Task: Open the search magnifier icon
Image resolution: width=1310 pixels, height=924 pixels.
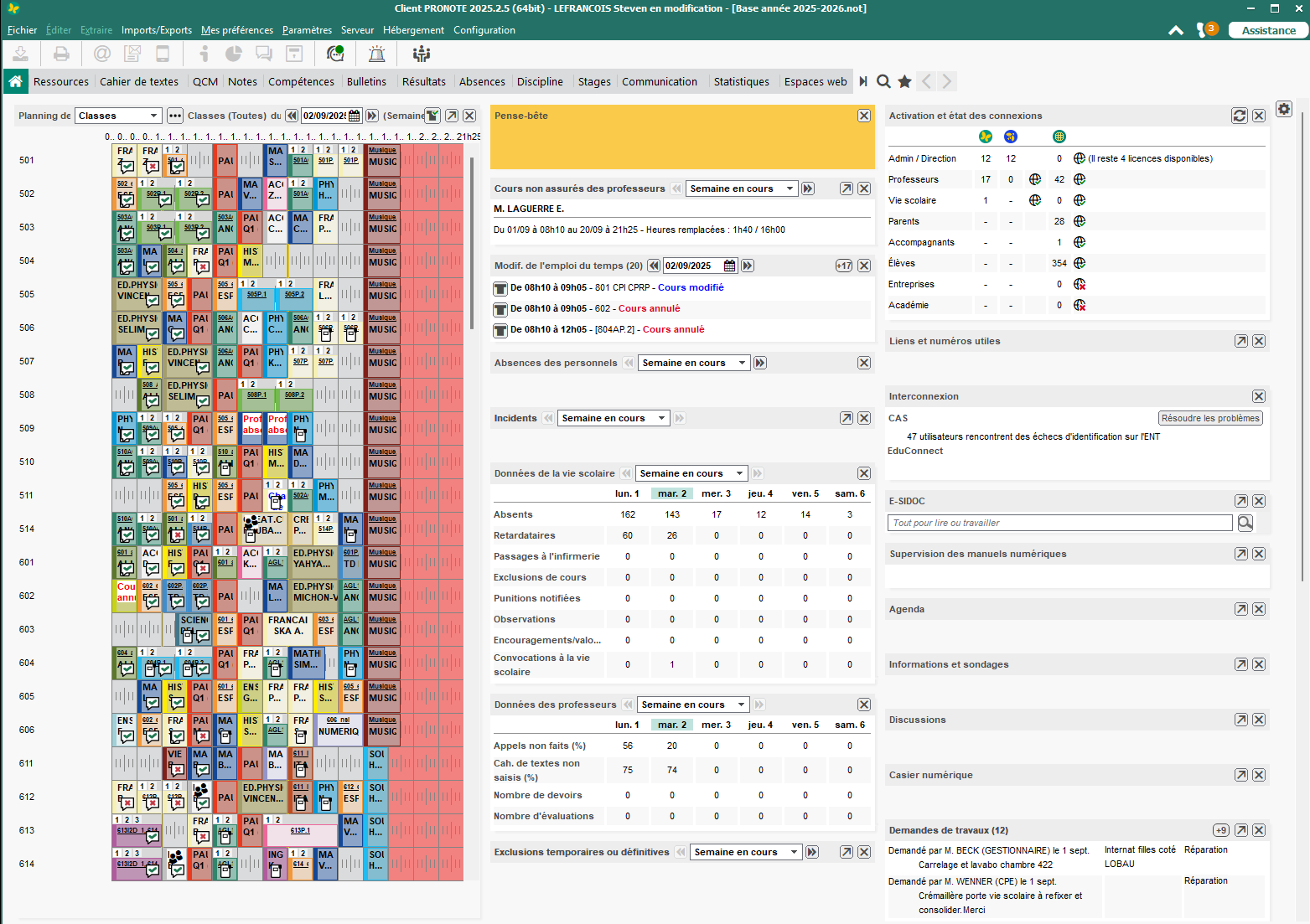Action: [883, 81]
